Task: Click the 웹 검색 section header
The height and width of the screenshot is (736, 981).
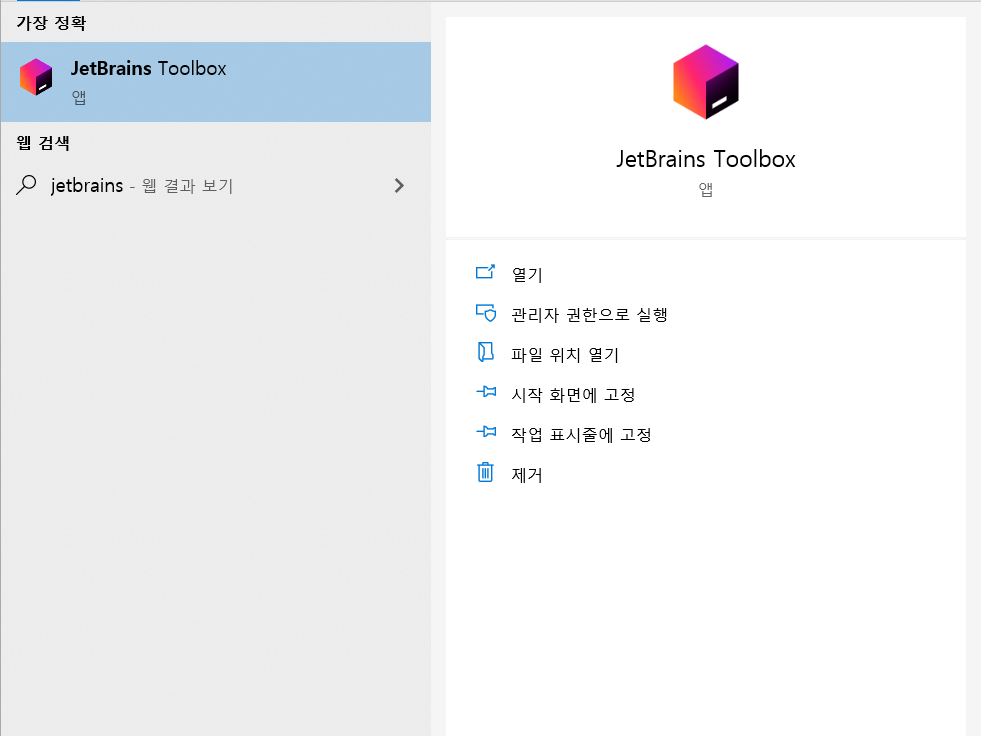Action: (43, 143)
